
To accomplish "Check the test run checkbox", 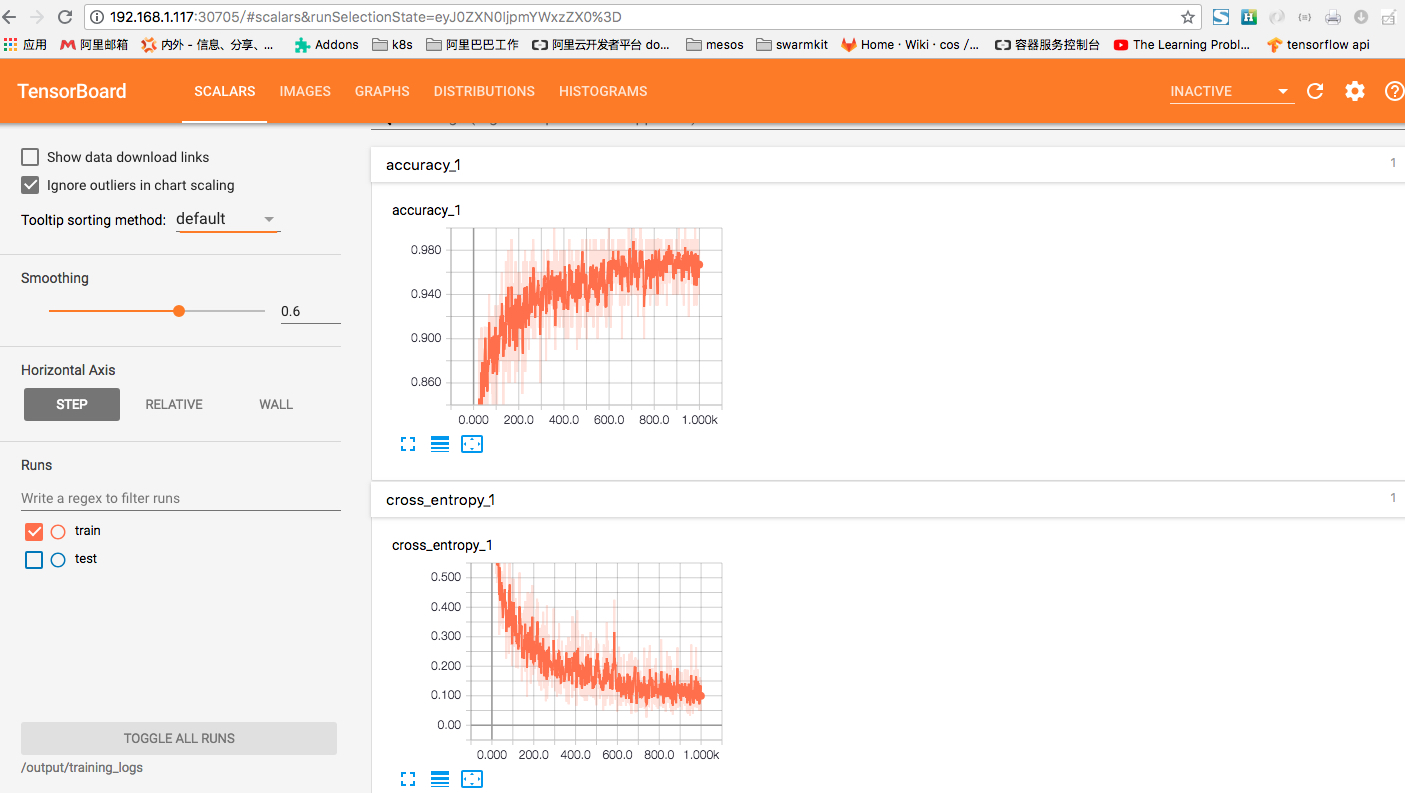I will (x=34, y=560).
